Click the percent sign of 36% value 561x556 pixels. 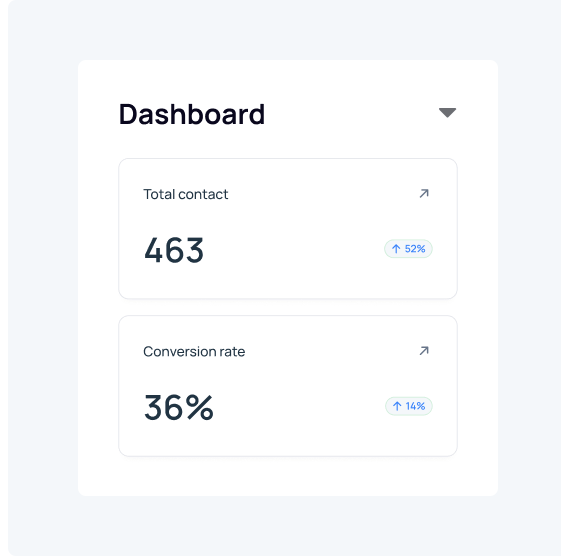coord(200,407)
